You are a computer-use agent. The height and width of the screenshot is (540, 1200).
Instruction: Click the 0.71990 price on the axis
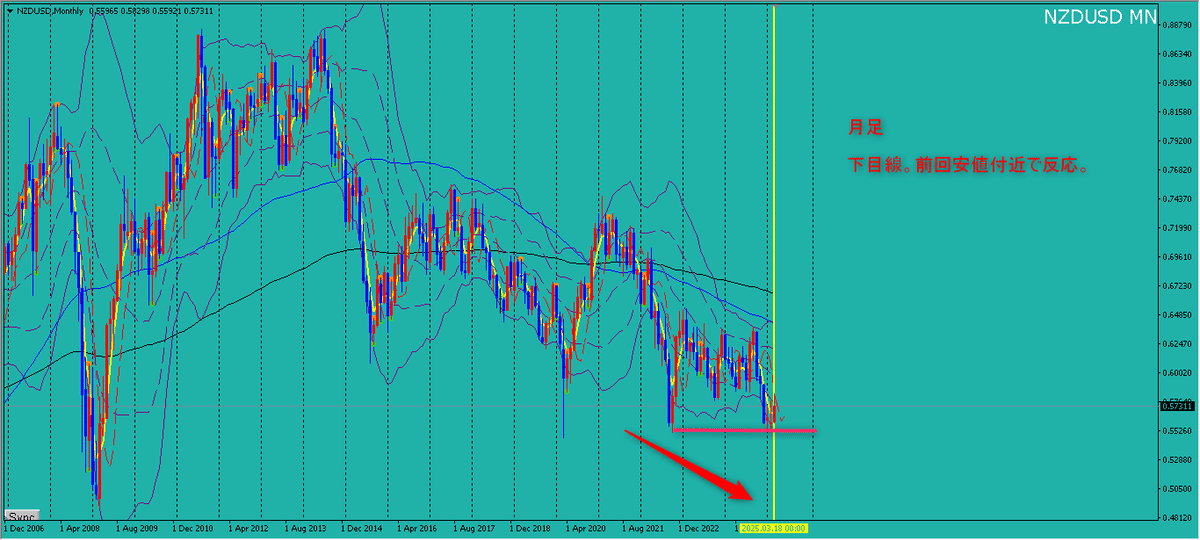point(1178,228)
